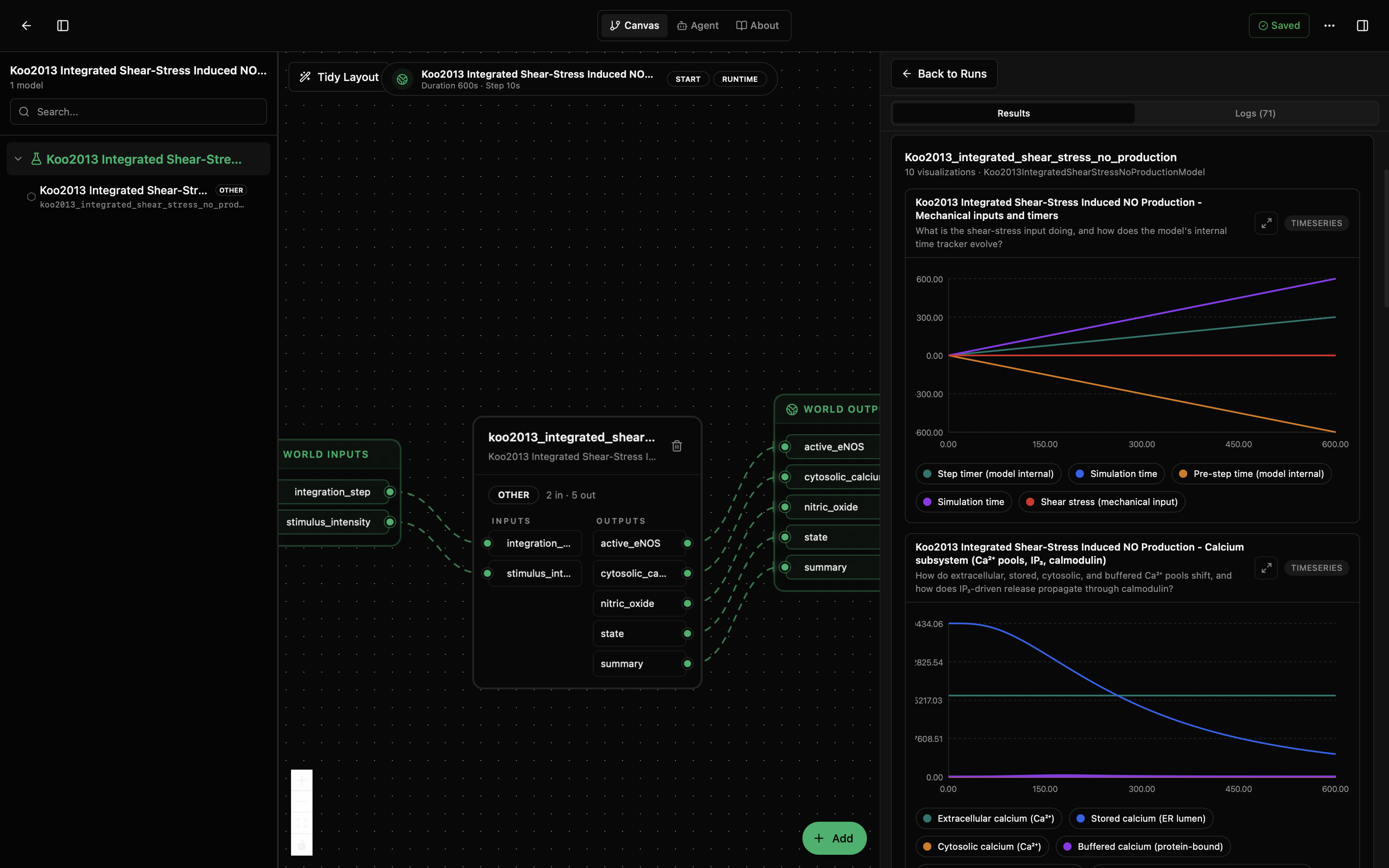
Task: Switch to the Agent tab
Action: pyautogui.click(x=697, y=25)
